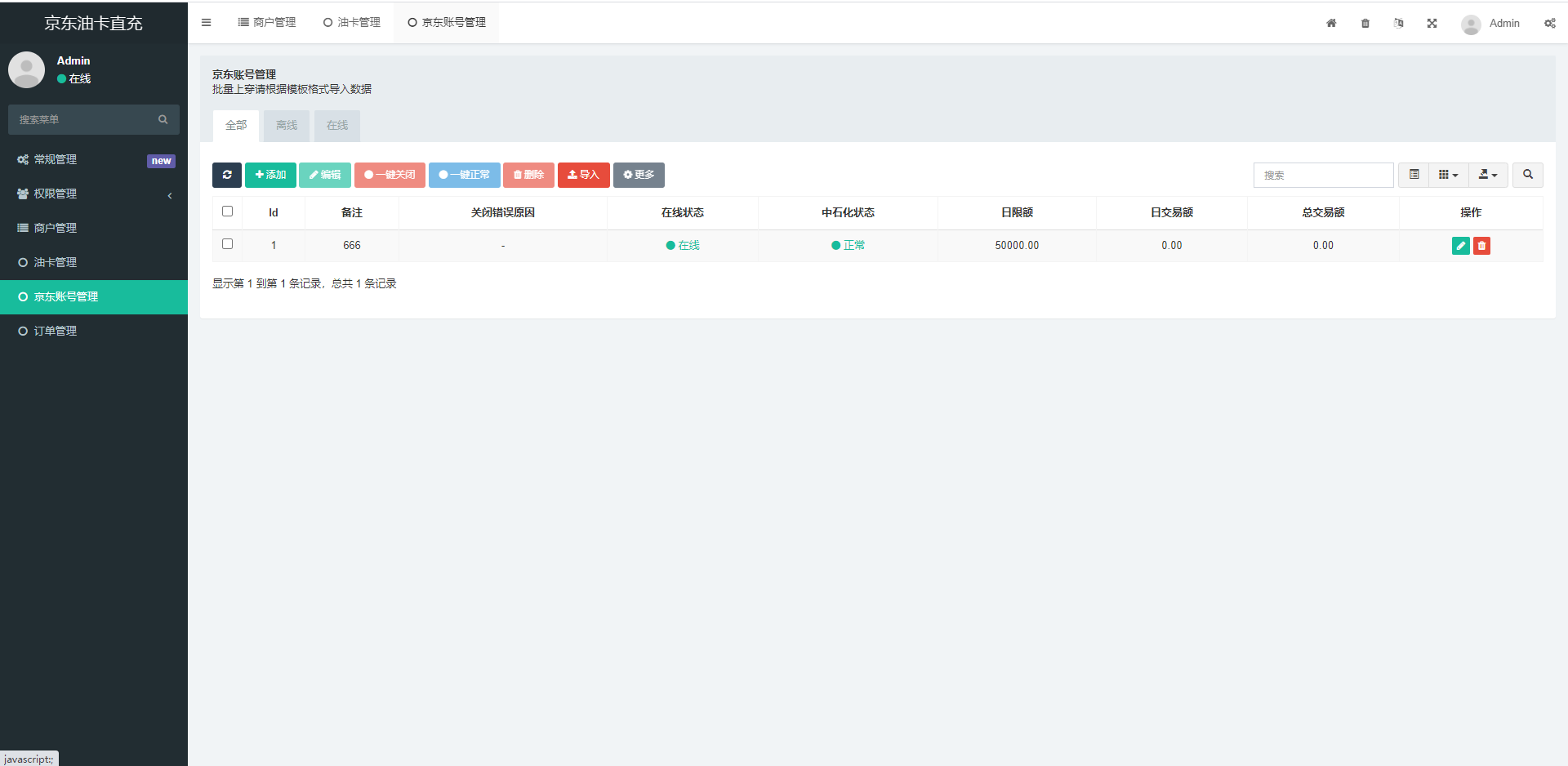
Task: Open the export data dropdown
Action: (x=1488, y=175)
